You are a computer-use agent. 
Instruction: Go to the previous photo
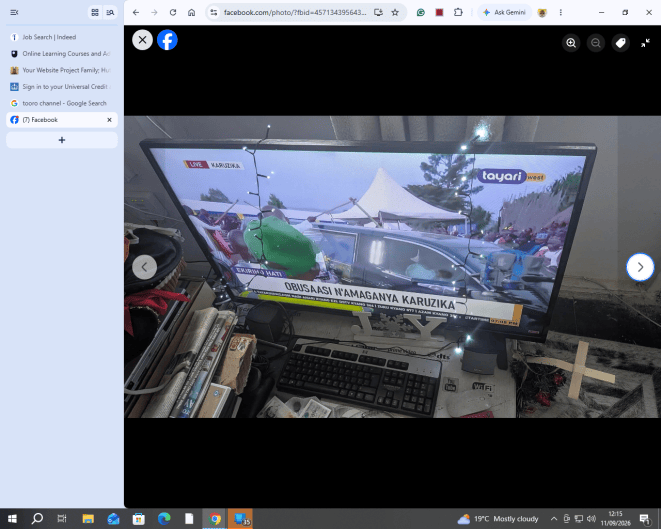coord(145,267)
